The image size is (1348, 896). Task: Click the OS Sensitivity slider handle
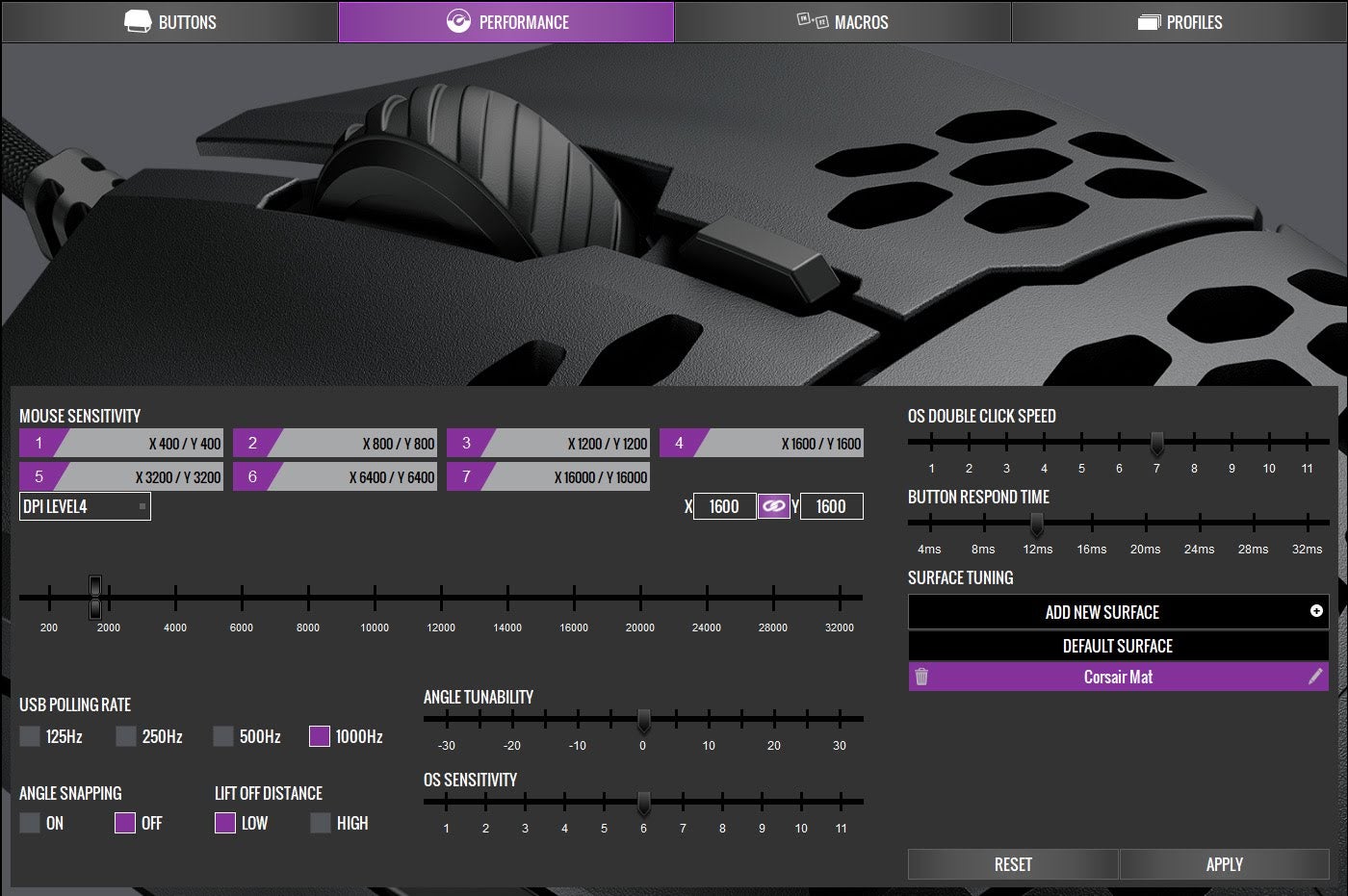pyautogui.click(x=643, y=803)
